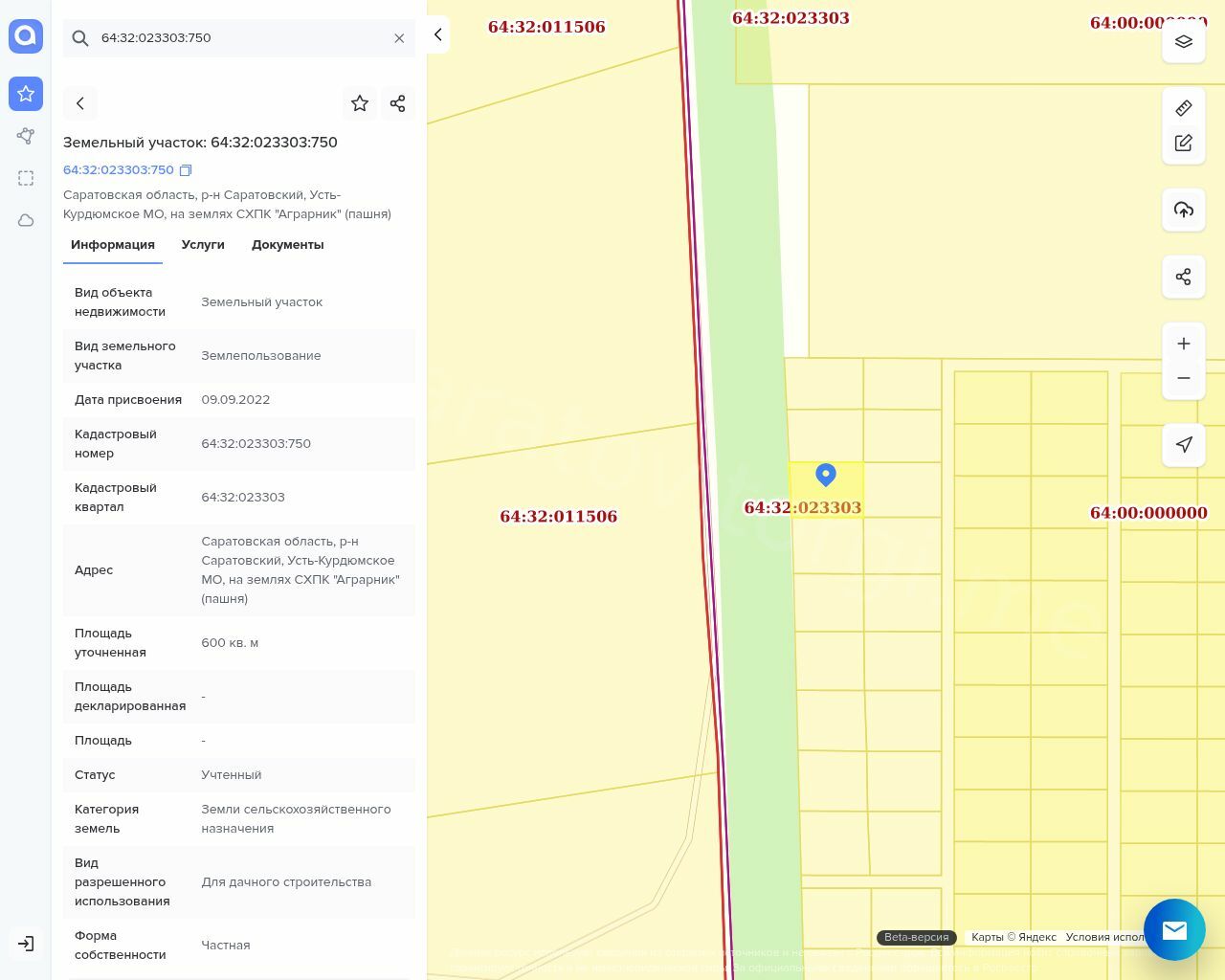1225x980 pixels.
Task: Click the cadastral number search field
Action: pyautogui.click(x=239, y=38)
